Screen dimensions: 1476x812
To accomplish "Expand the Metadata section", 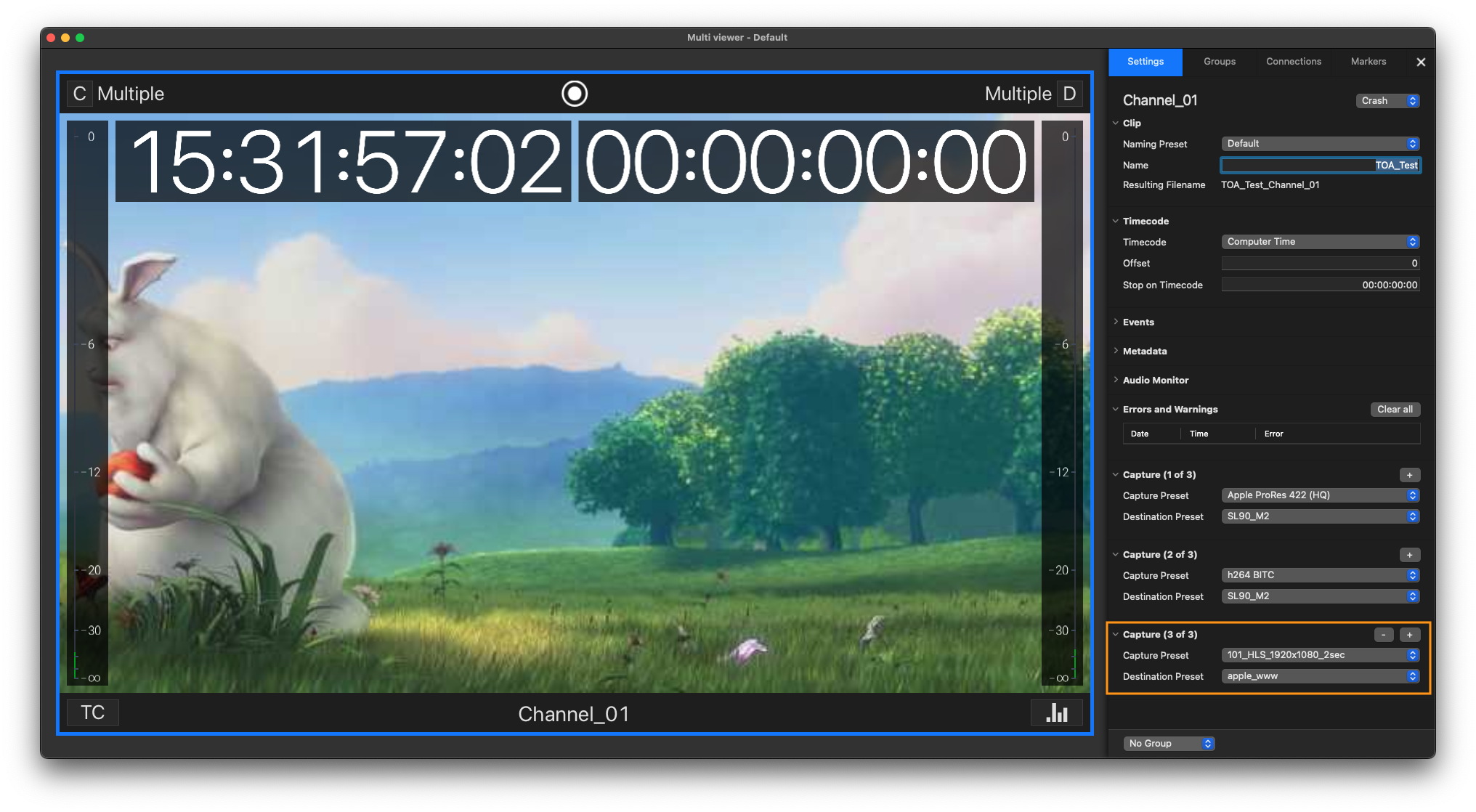I will [x=1116, y=351].
